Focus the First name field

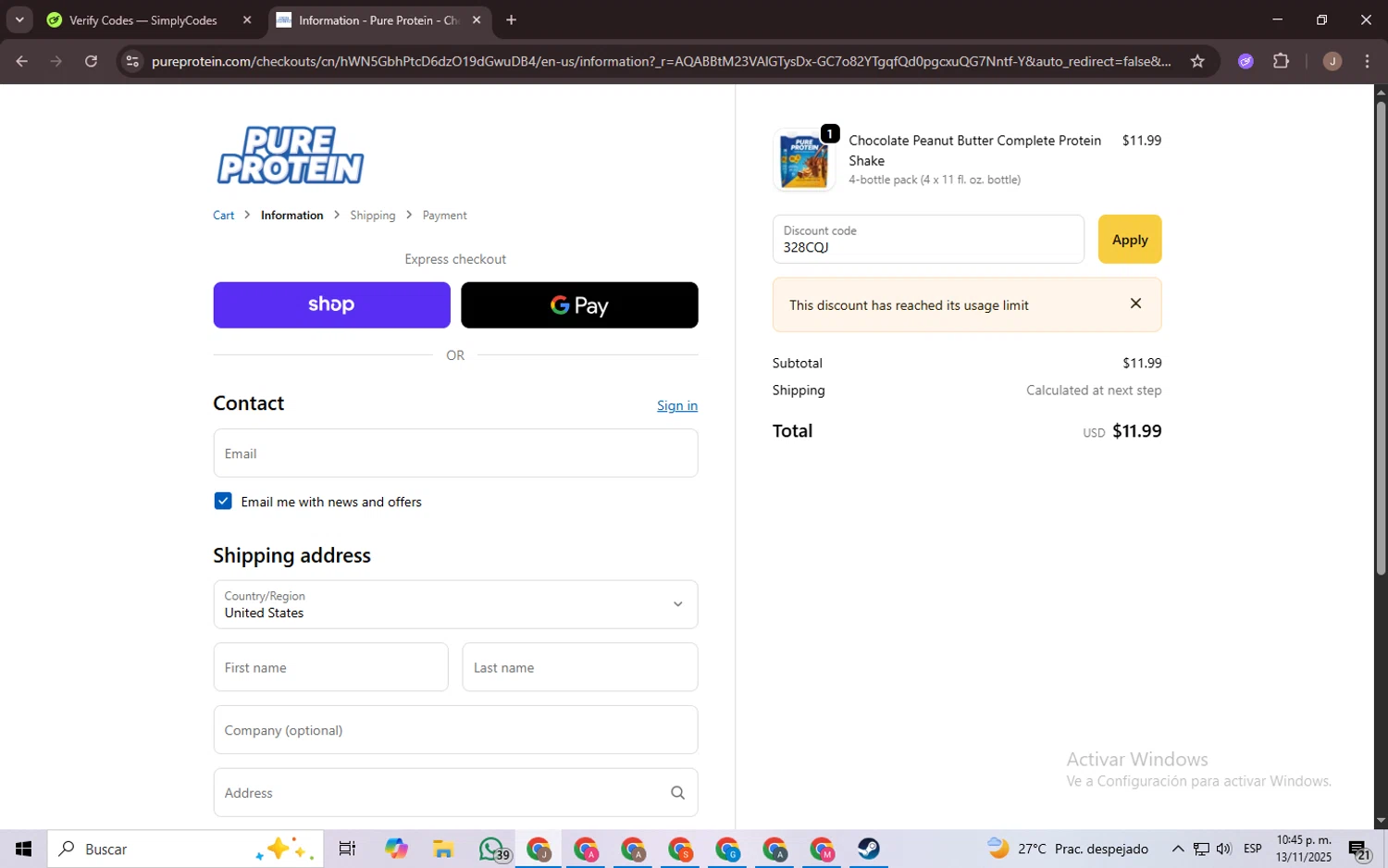coord(331,667)
